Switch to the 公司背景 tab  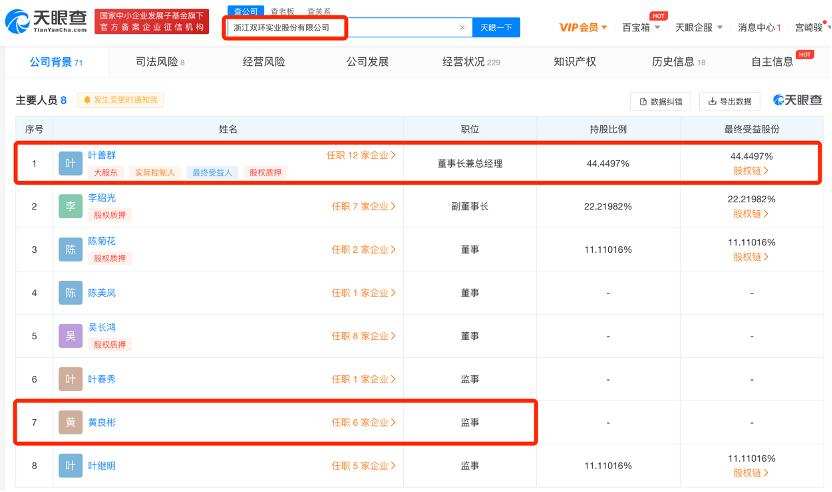(x=56, y=62)
